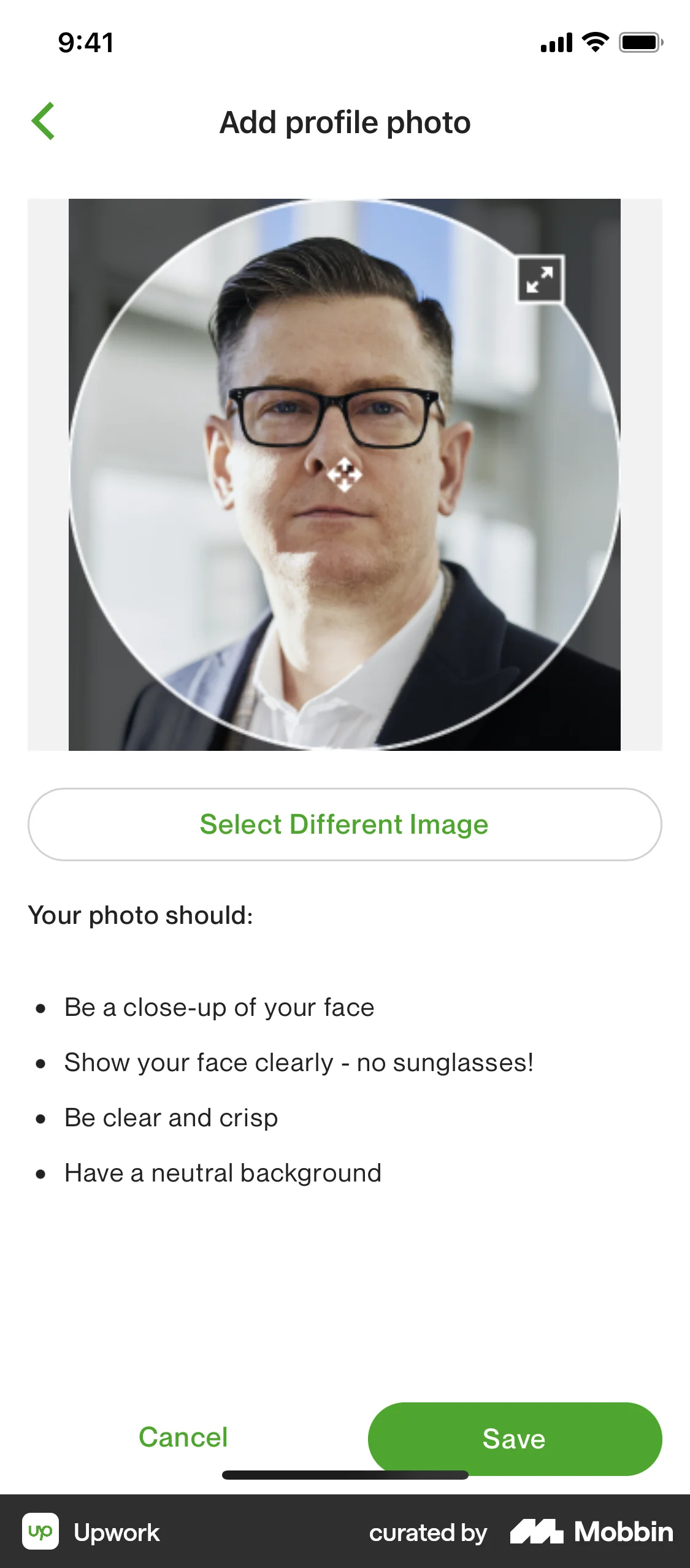Image resolution: width=690 pixels, height=1568 pixels.
Task: Tap the Upwork logo icon in footer
Action: tap(40, 1532)
